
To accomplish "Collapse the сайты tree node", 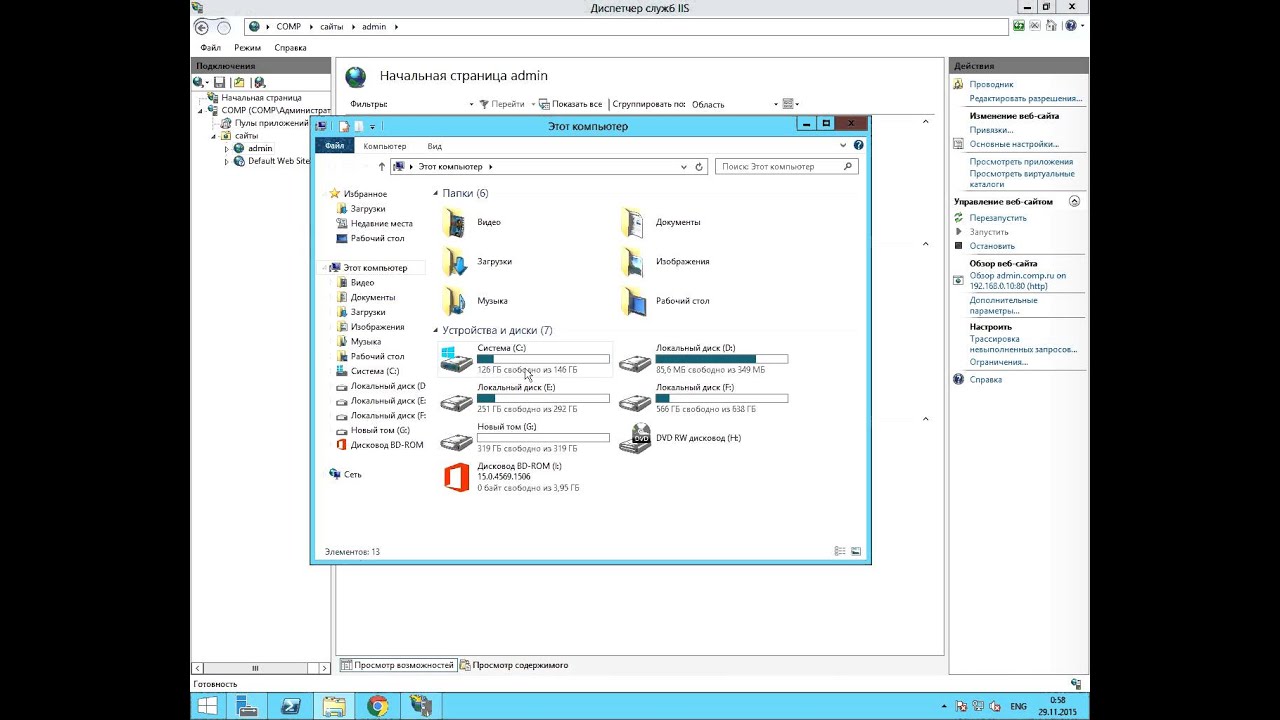I will [x=213, y=136].
